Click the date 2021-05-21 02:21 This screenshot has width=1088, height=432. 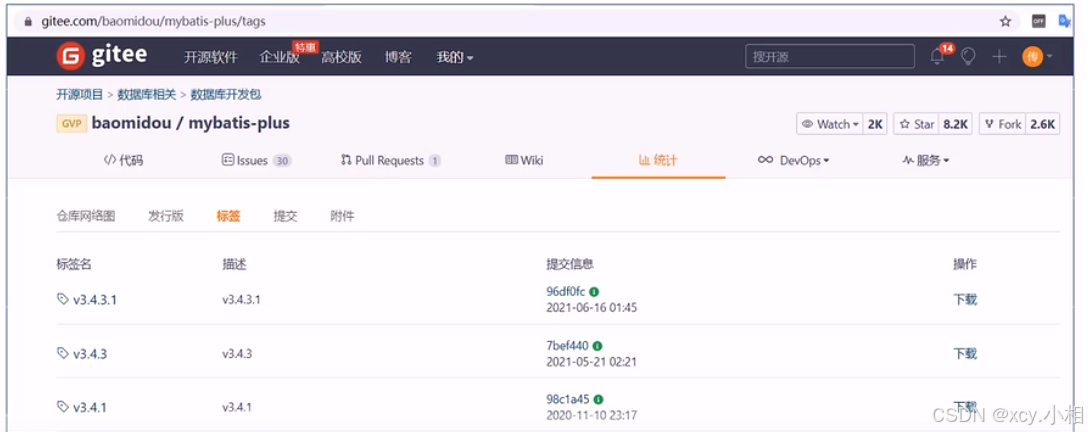pyautogui.click(x=592, y=361)
